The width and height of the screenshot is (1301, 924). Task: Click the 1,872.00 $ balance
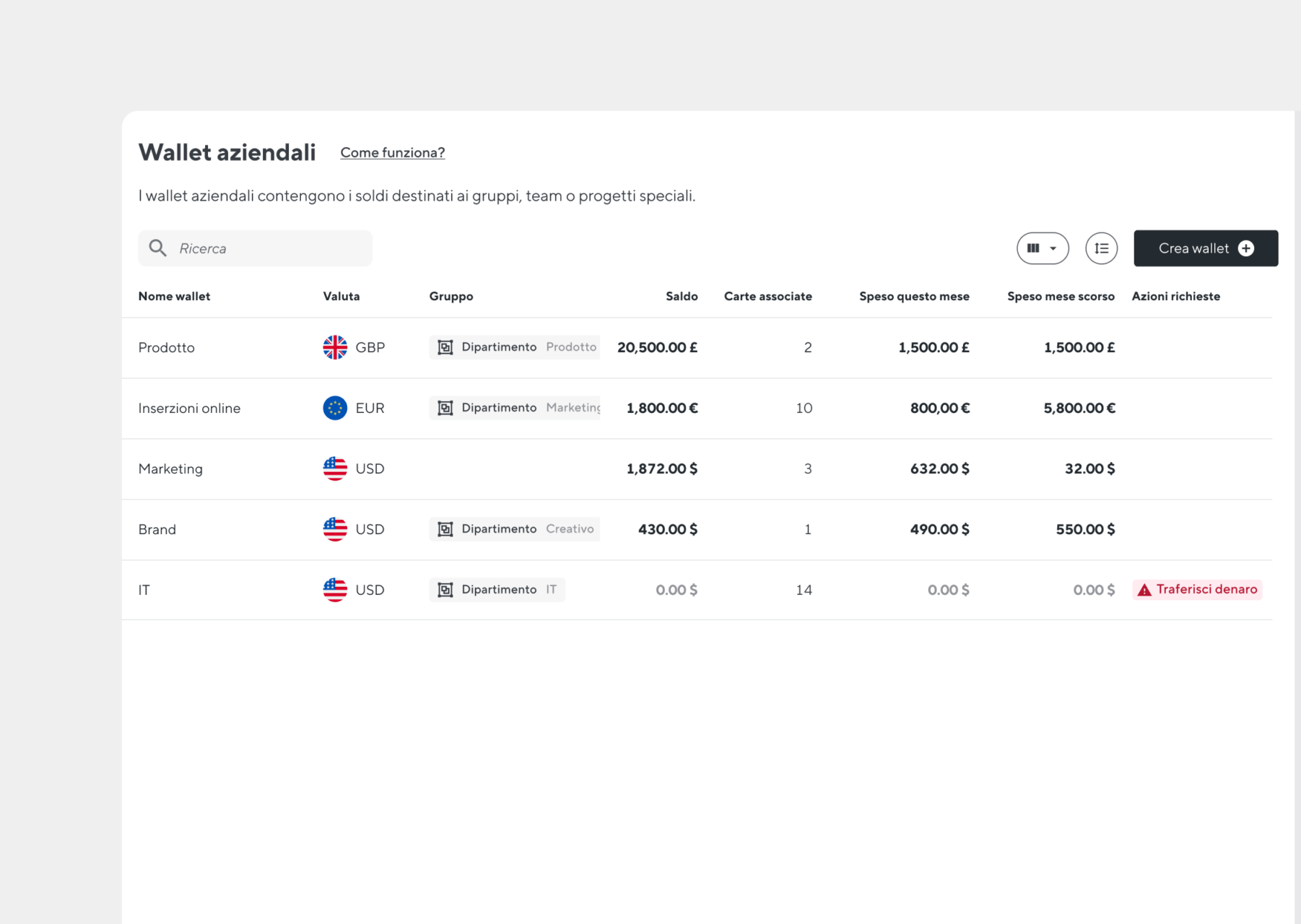pos(662,468)
